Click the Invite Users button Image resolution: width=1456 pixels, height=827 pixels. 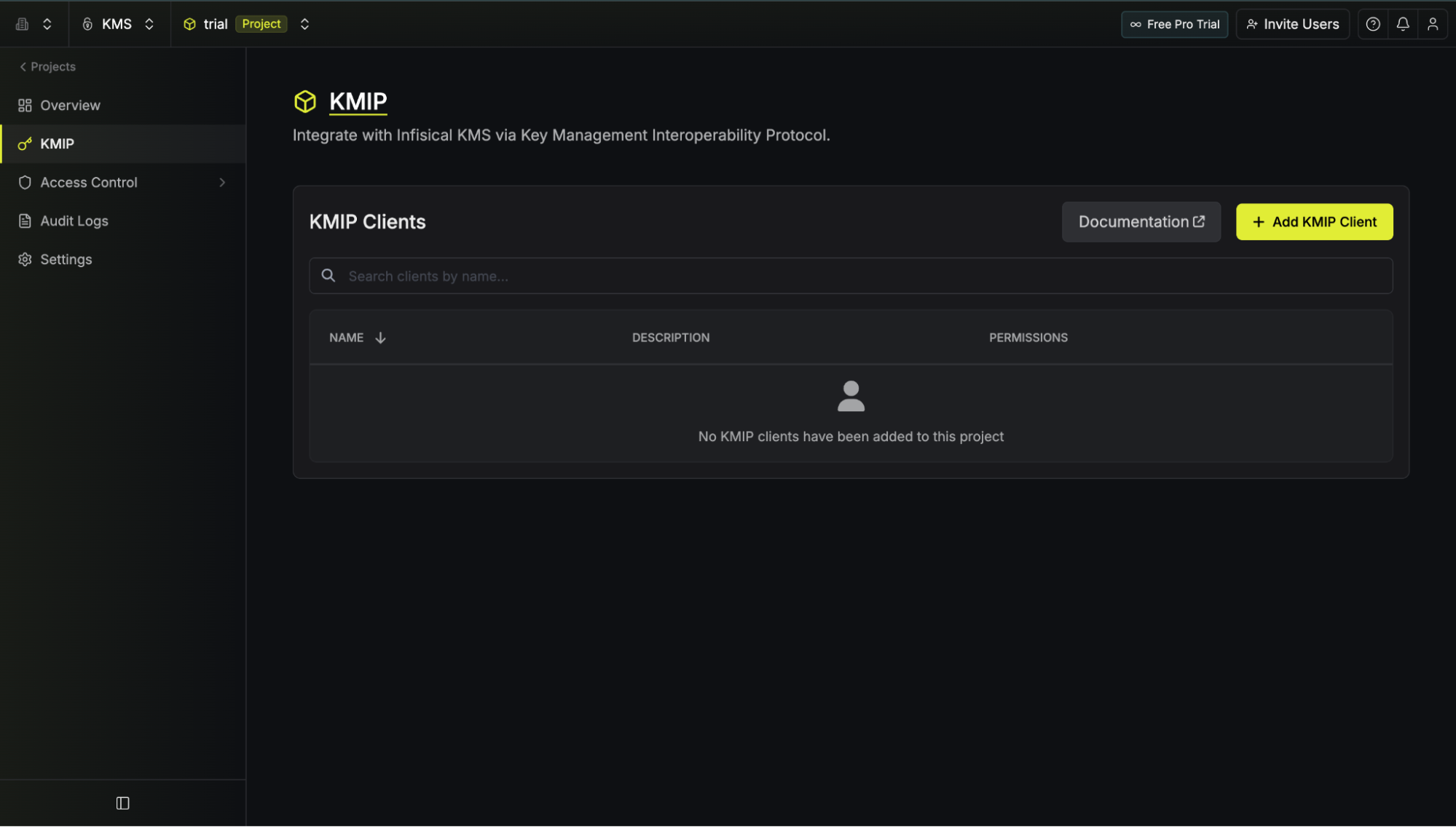point(1293,24)
